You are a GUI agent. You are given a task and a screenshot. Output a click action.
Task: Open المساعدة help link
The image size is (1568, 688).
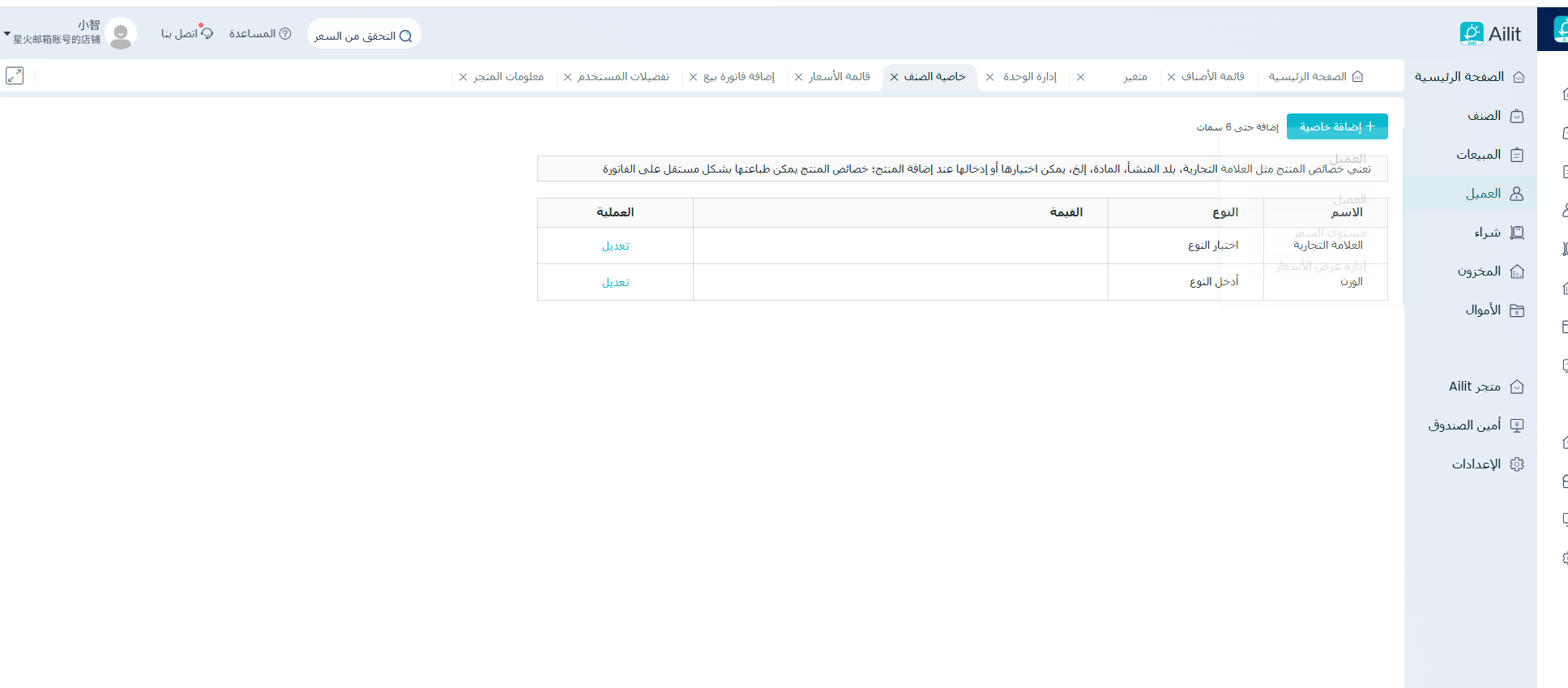tap(259, 34)
